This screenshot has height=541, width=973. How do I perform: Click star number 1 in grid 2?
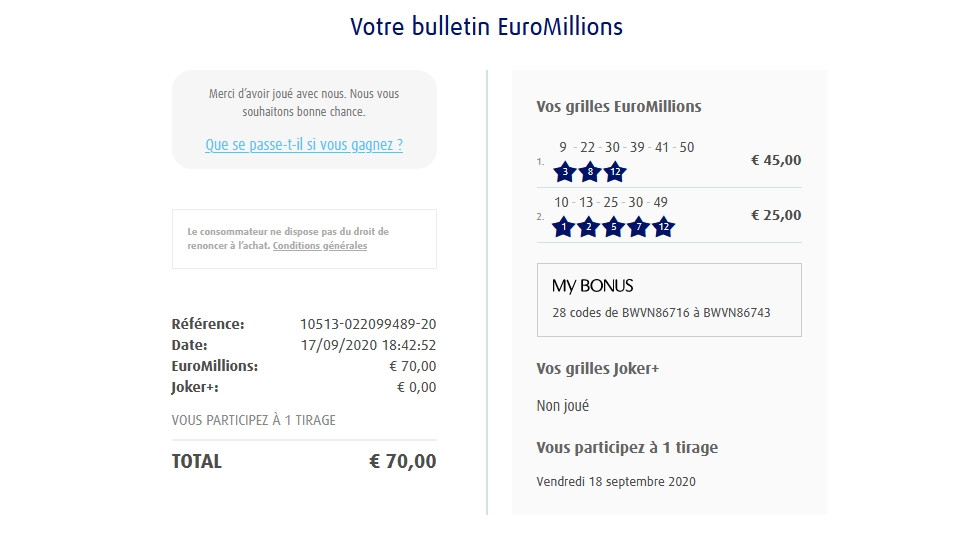[564, 227]
